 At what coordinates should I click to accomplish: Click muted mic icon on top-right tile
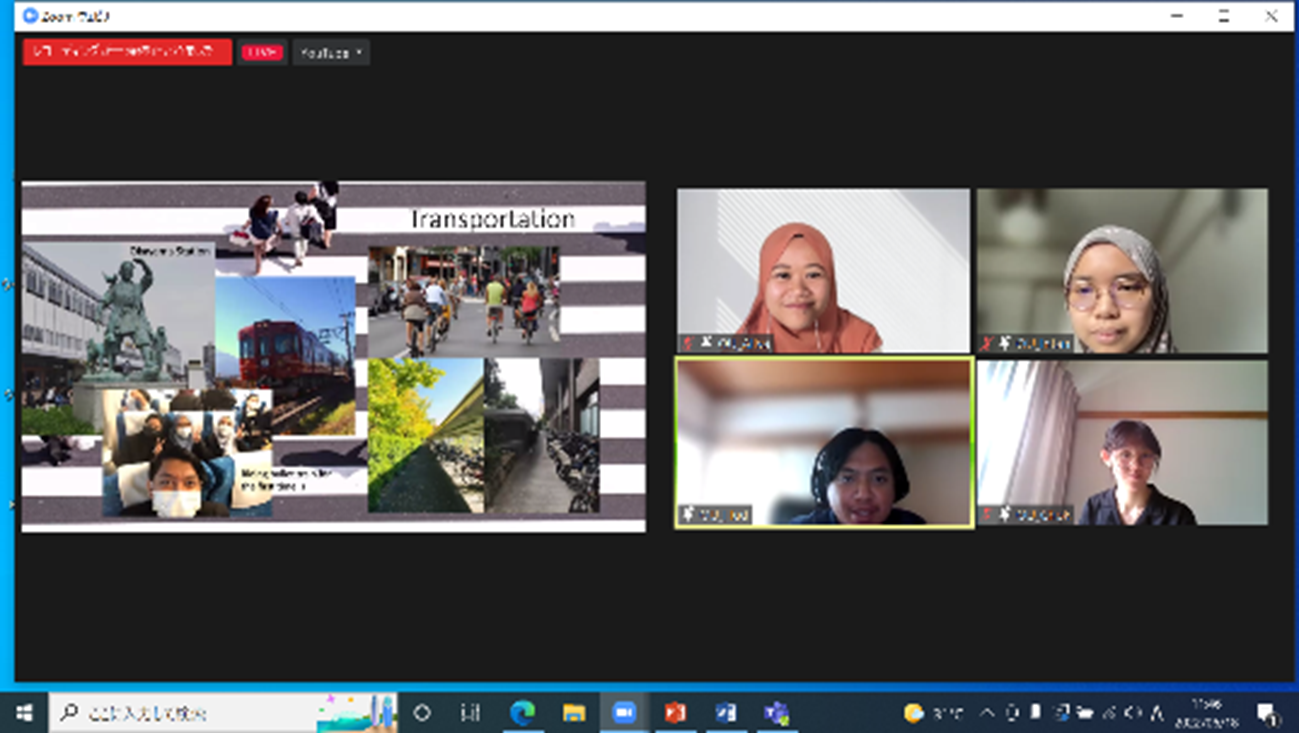[988, 343]
